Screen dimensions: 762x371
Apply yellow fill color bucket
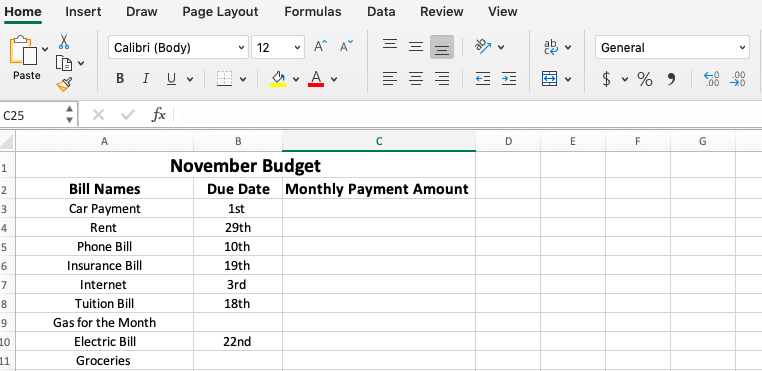point(278,79)
